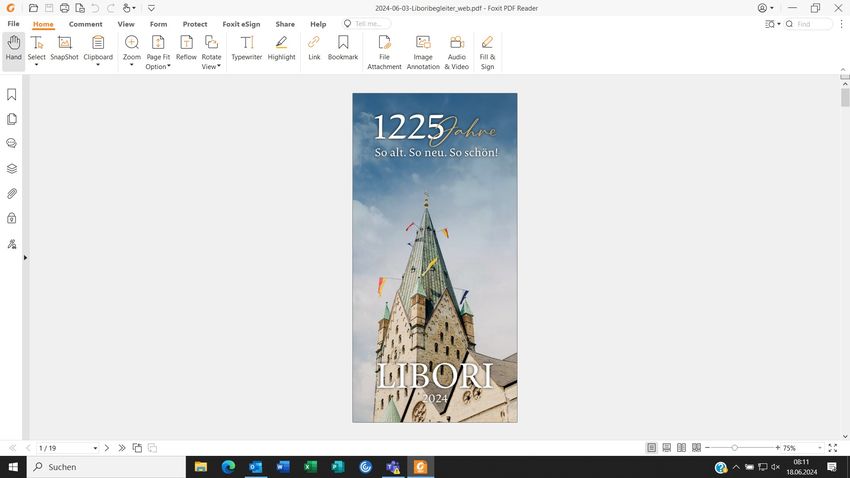Toggle facing pages view mode
This screenshot has width=850, height=478.
[x=681, y=448]
